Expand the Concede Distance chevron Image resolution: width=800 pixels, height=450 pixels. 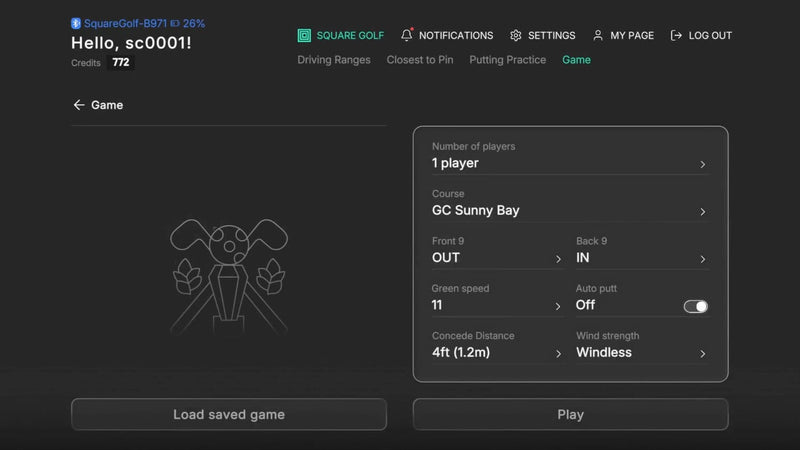pos(558,353)
